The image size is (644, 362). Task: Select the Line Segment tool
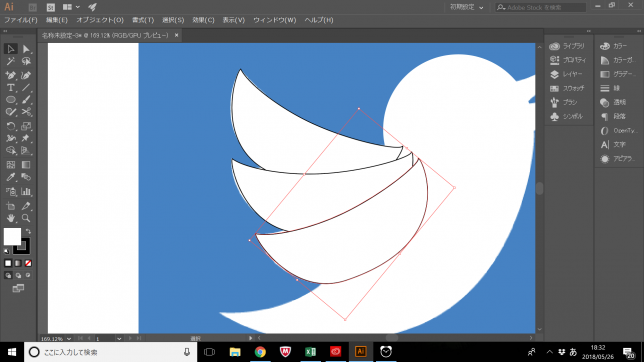click(x=26, y=88)
